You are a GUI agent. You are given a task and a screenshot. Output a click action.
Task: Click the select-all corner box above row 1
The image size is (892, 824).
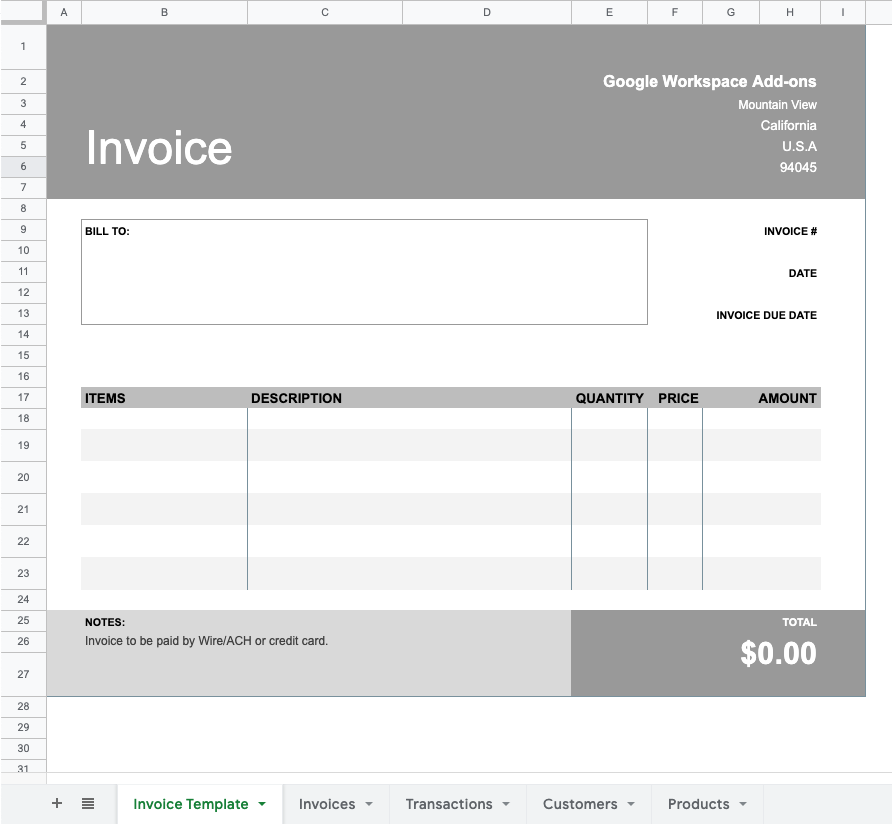click(x=22, y=12)
